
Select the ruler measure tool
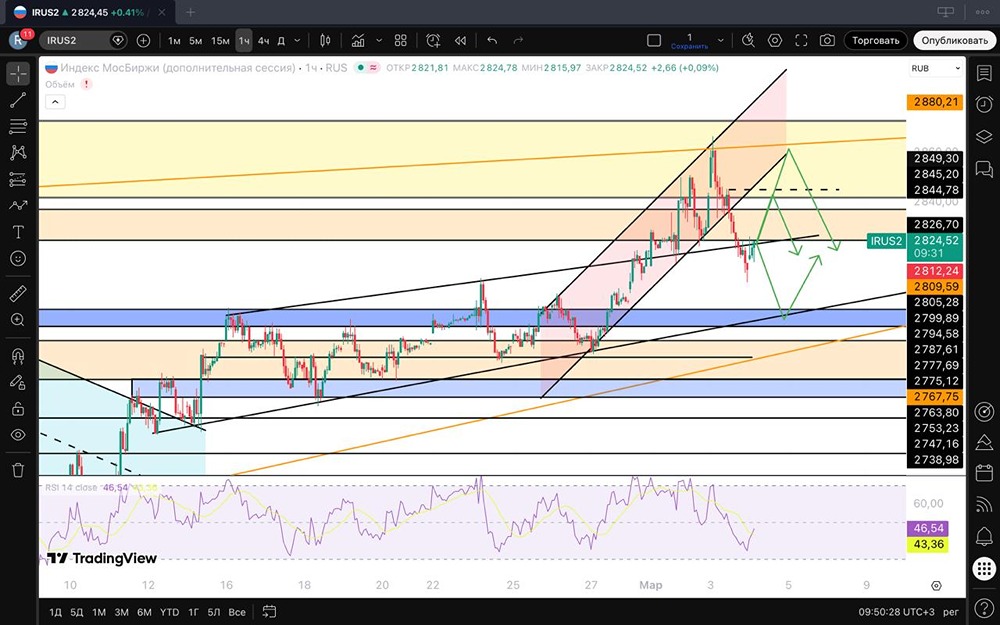point(18,294)
